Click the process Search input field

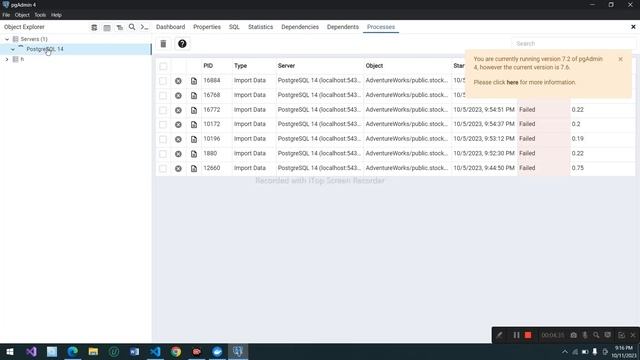click(x=573, y=44)
